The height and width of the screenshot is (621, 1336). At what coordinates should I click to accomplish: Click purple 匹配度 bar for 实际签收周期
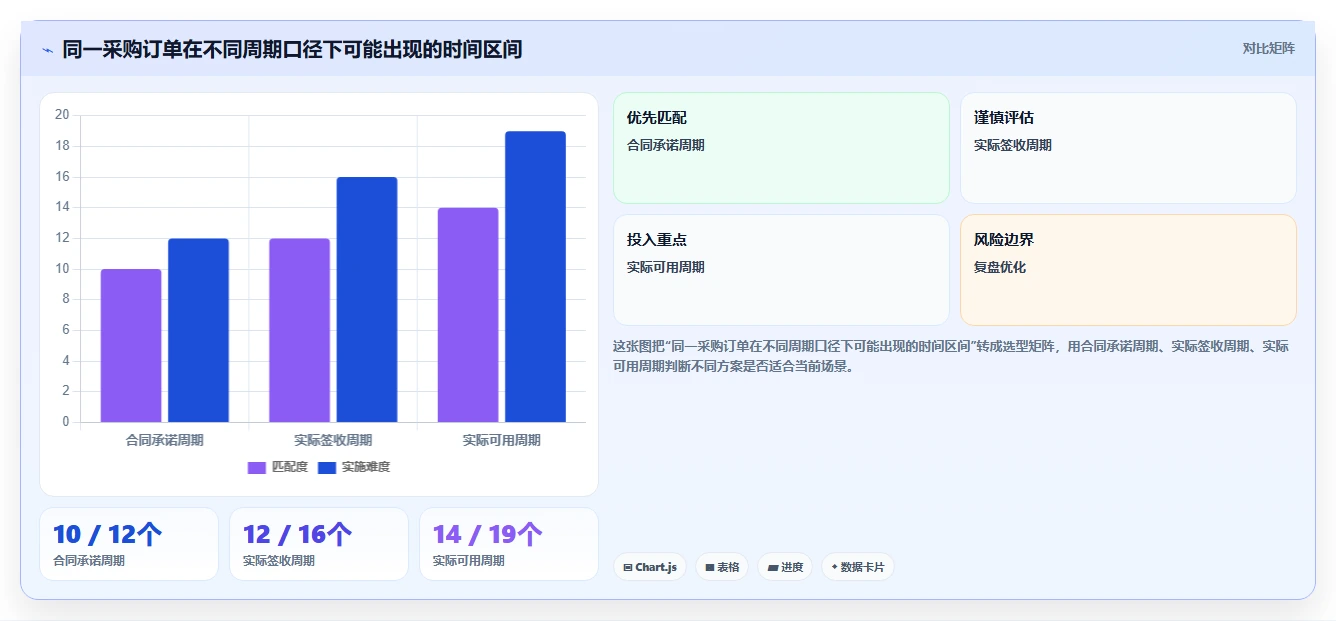click(299, 330)
